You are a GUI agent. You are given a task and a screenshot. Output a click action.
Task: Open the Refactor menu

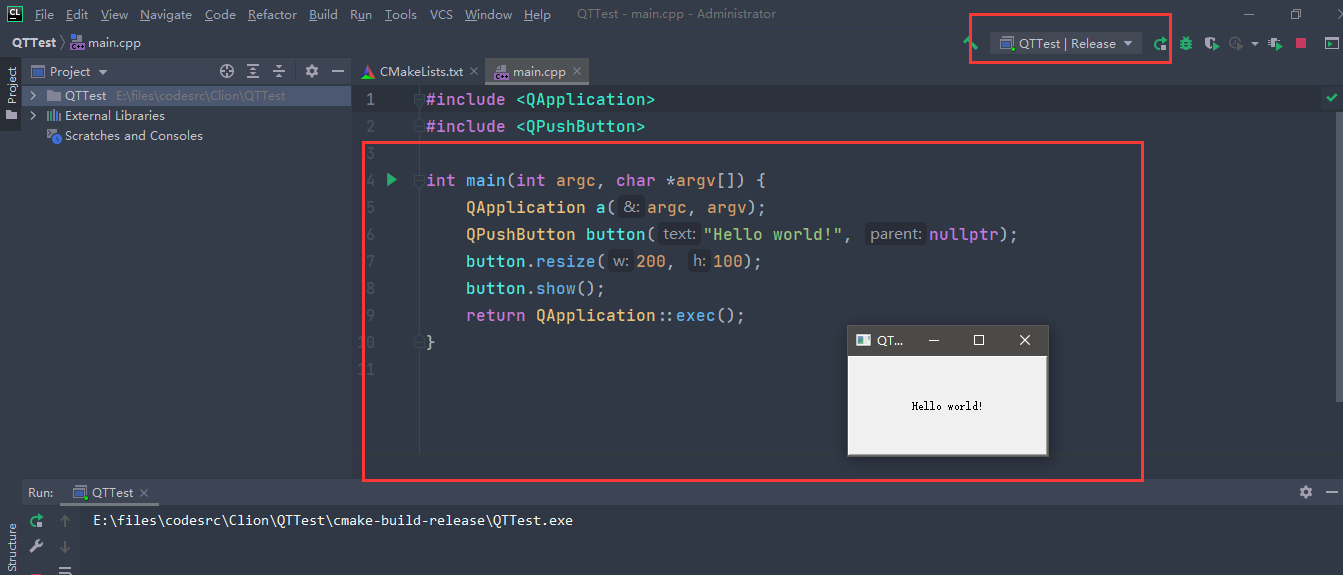tap(272, 14)
